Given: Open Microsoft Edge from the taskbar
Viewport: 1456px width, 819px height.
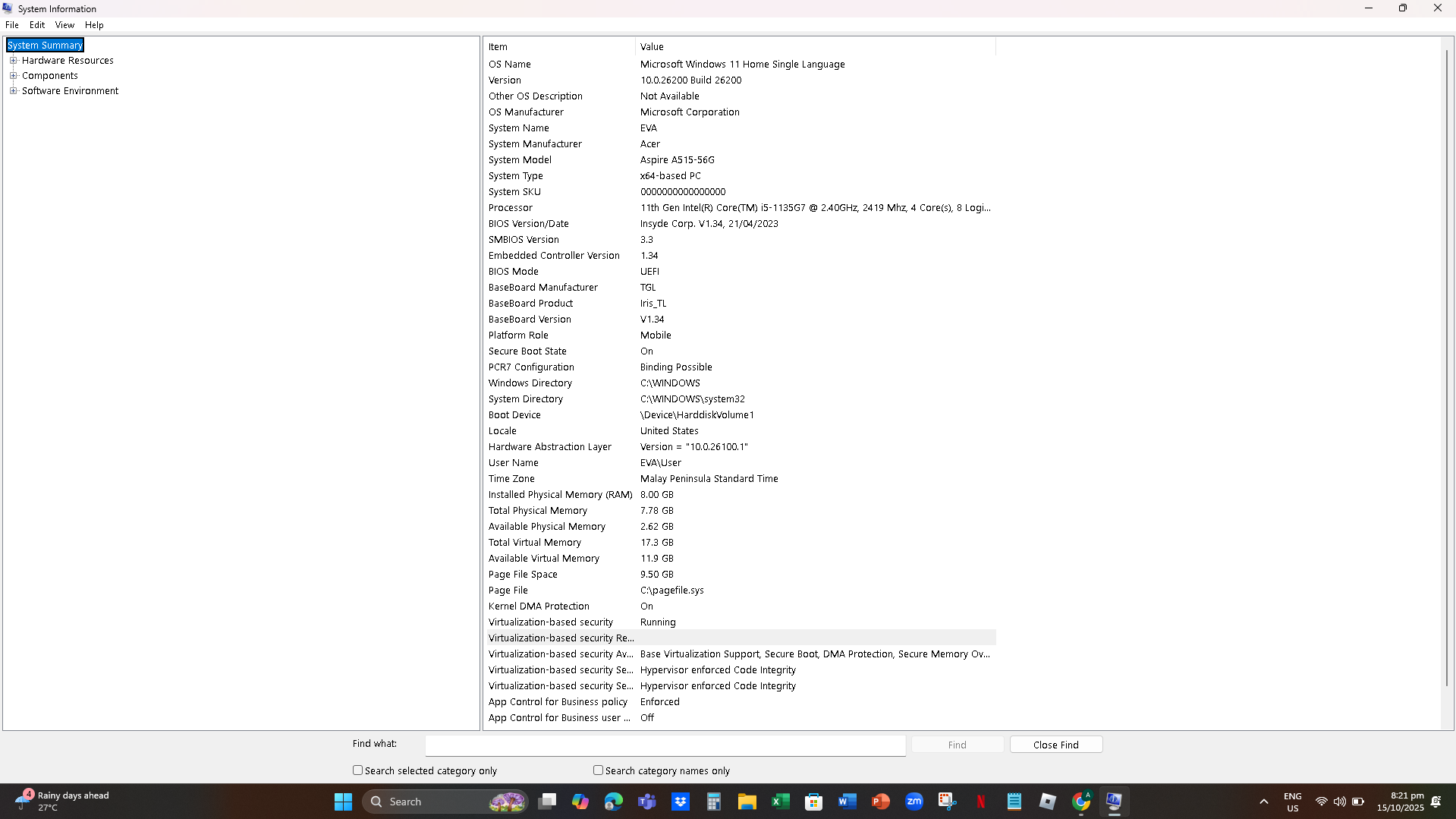Looking at the screenshot, I should [614, 802].
